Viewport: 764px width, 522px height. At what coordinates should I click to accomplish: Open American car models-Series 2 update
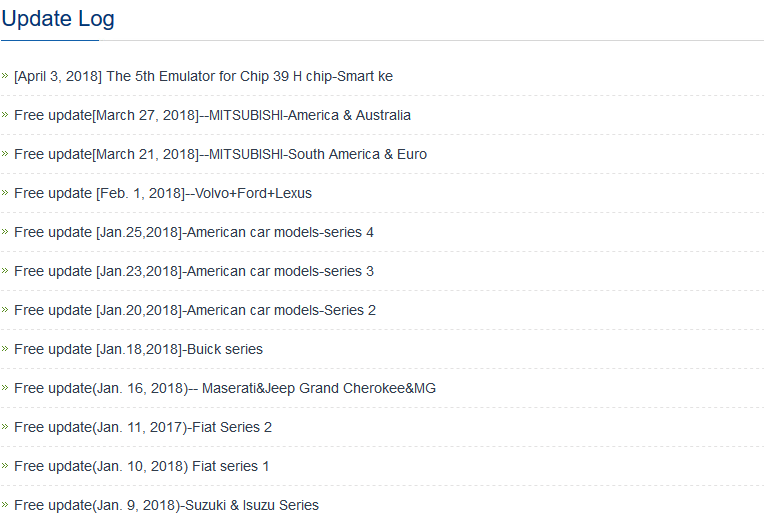195,310
